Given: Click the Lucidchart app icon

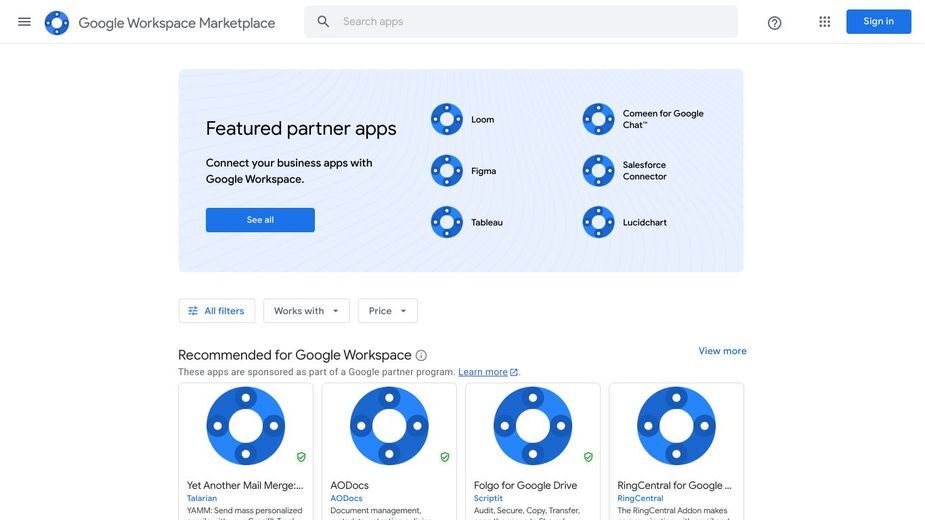Looking at the screenshot, I should point(598,222).
